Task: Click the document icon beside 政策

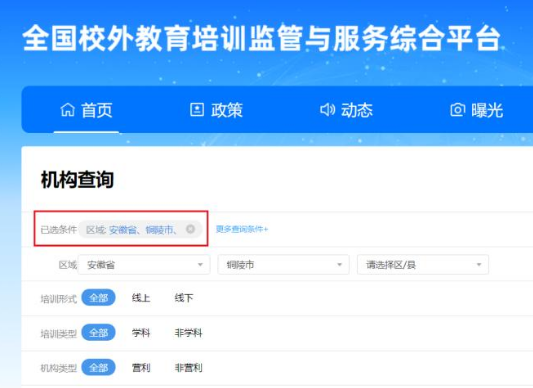Action: pos(197,110)
